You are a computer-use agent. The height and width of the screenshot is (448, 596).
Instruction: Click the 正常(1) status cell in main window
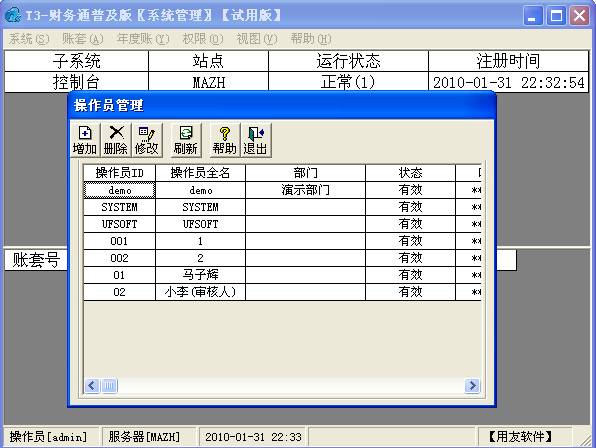349,82
